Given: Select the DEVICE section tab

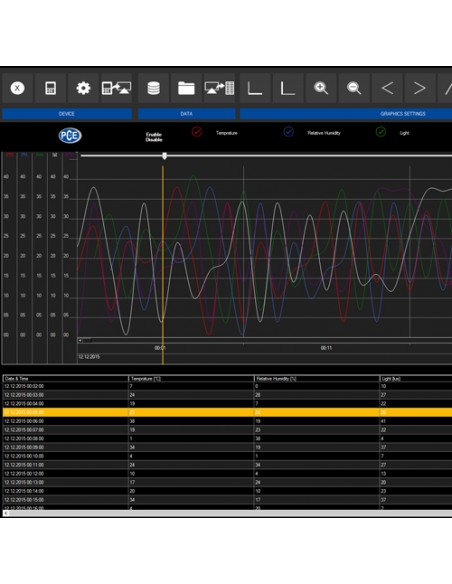Looking at the screenshot, I should [x=67, y=114].
